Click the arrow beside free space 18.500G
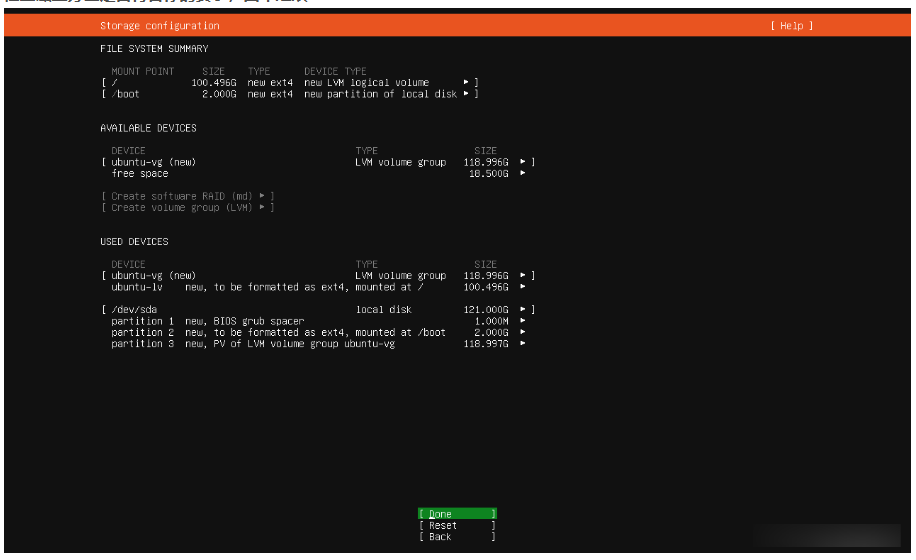The width and height of the screenshot is (916, 560). click(523, 173)
